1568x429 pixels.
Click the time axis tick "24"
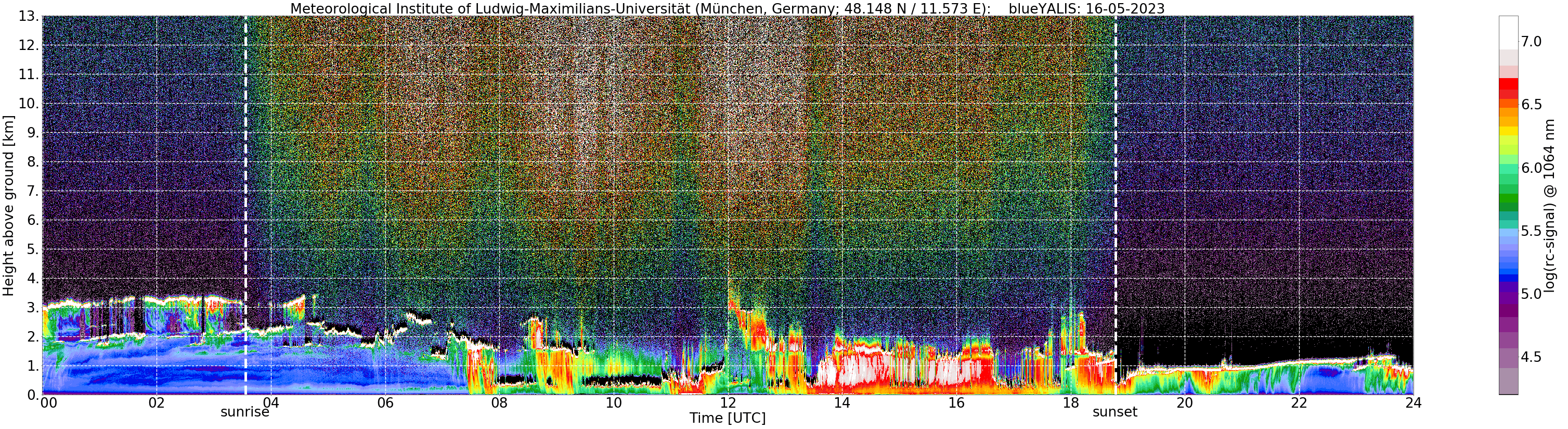click(1414, 403)
